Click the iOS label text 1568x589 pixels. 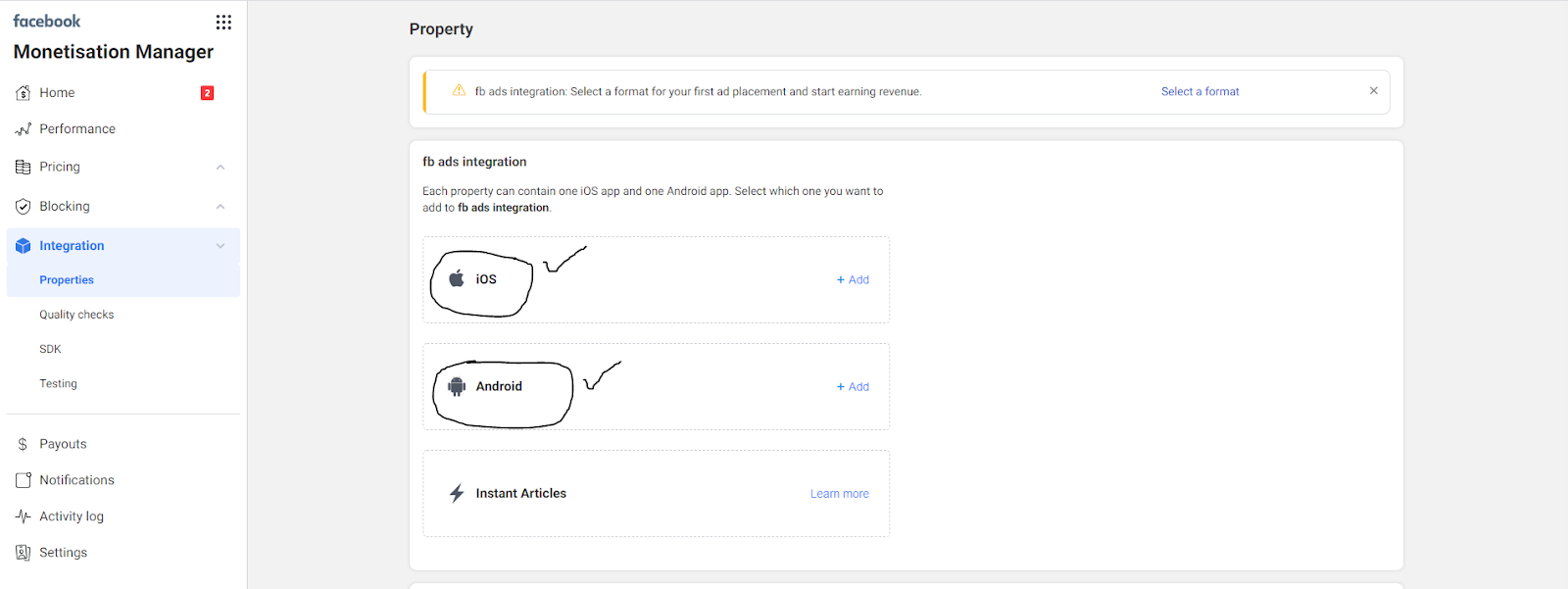click(x=486, y=279)
